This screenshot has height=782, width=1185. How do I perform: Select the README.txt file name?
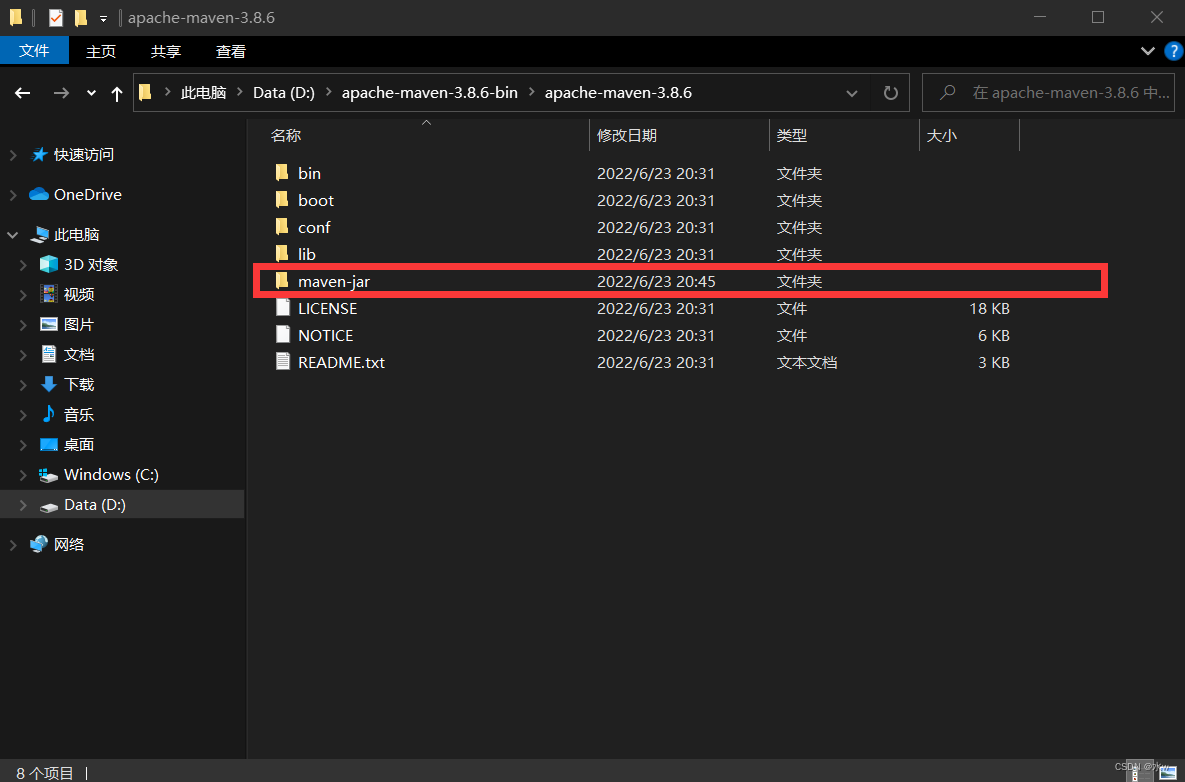pos(341,362)
